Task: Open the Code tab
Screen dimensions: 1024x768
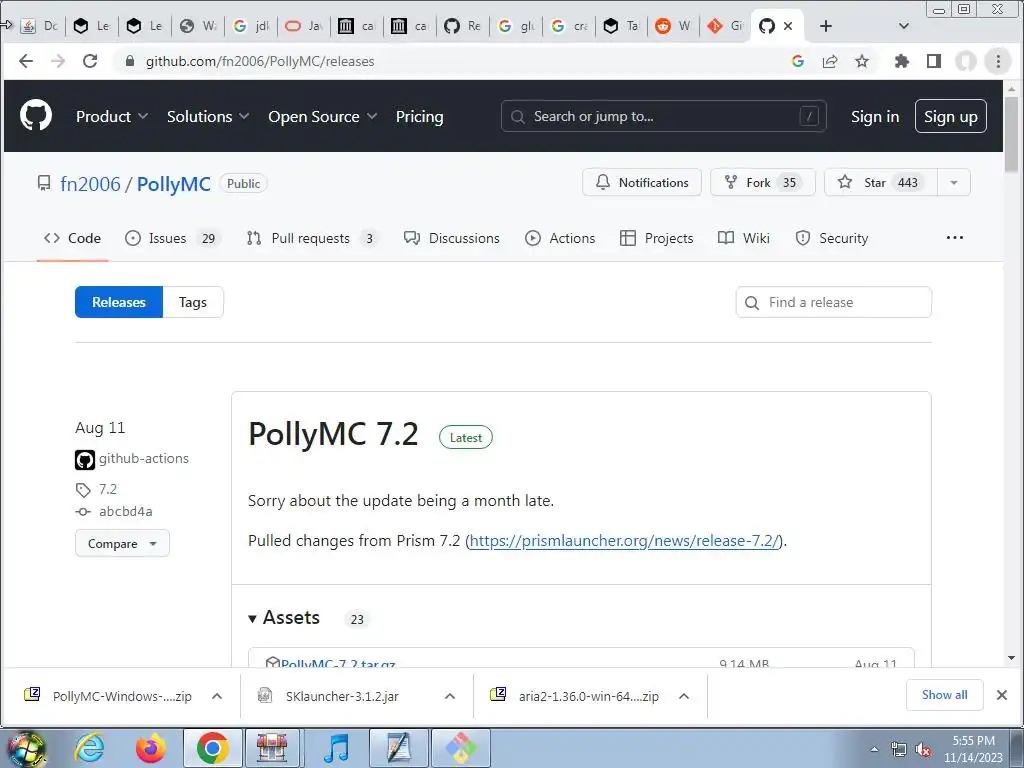Action: pyautogui.click(x=72, y=238)
